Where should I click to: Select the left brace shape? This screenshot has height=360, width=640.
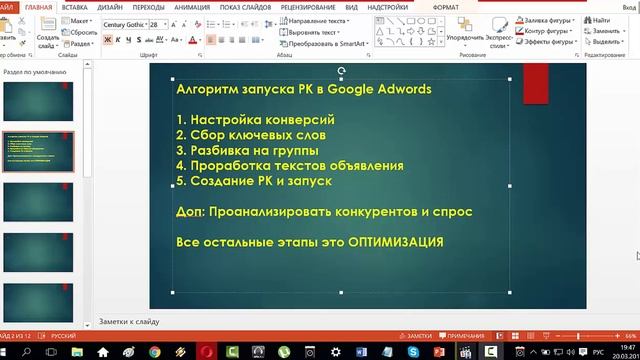(411, 41)
